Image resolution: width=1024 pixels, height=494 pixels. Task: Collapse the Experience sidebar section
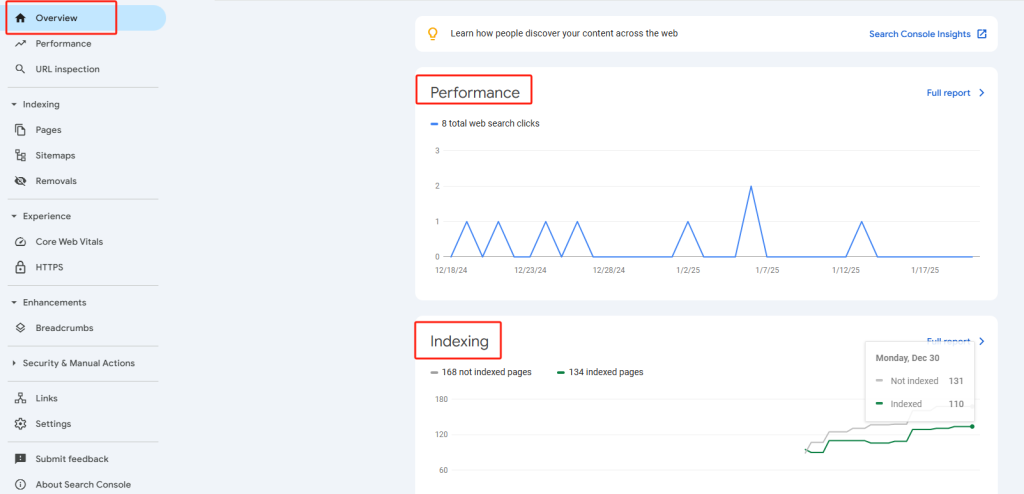pyautogui.click(x=14, y=216)
